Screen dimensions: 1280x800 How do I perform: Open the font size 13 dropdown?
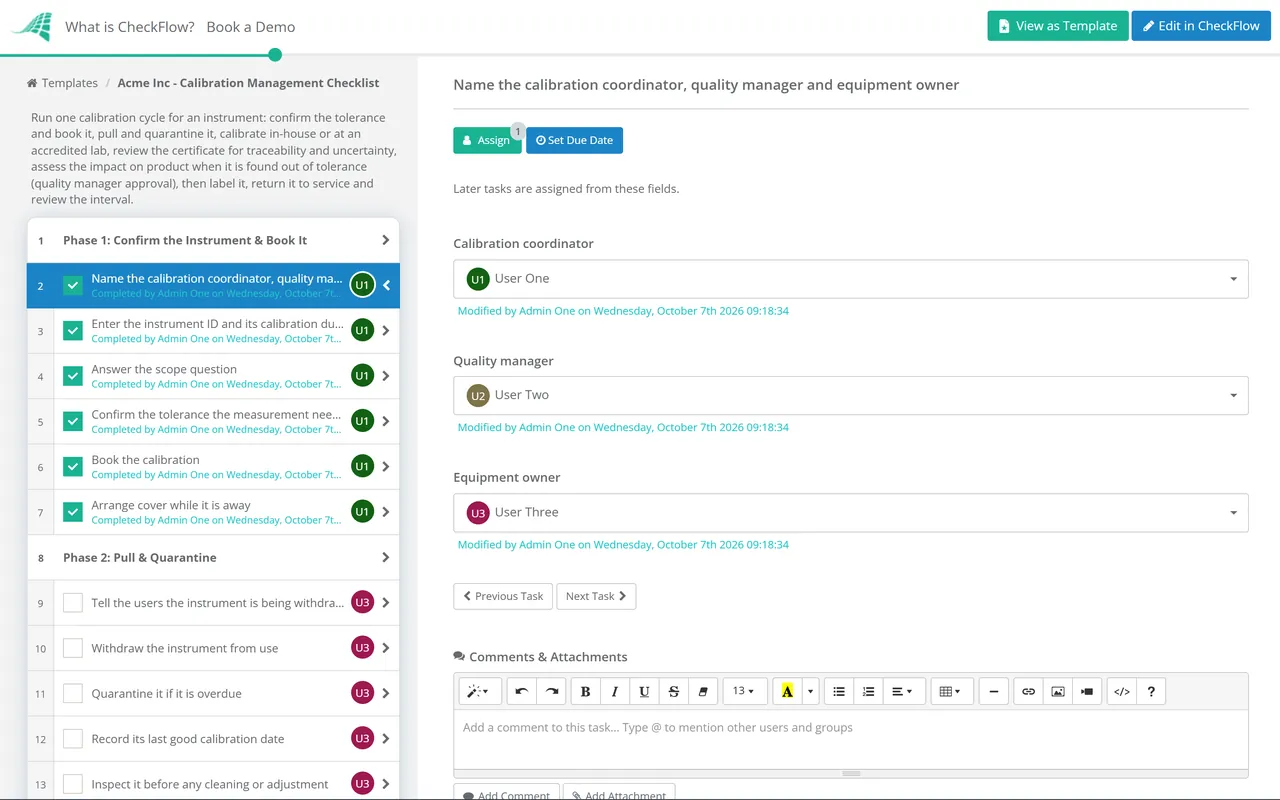pos(745,691)
